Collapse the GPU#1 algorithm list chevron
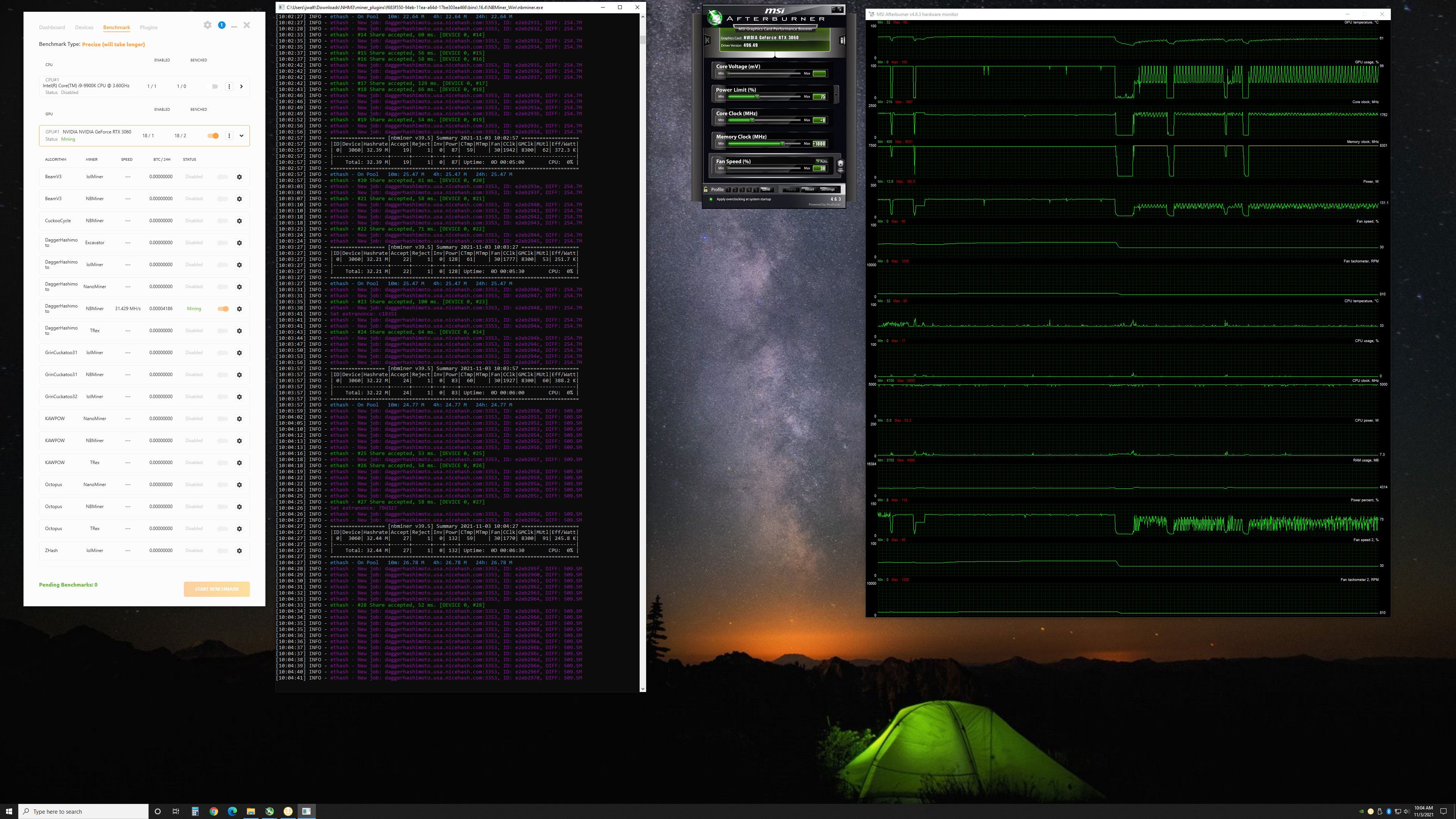Image resolution: width=1456 pixels, height=819 pixels. click(242, 136)
